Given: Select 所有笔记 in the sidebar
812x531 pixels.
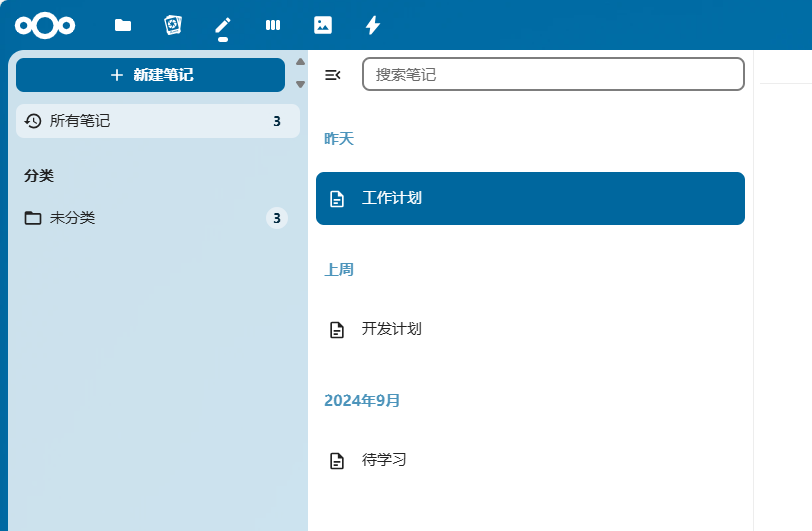Looking at the screenshot, I should (x=158, y=121).
